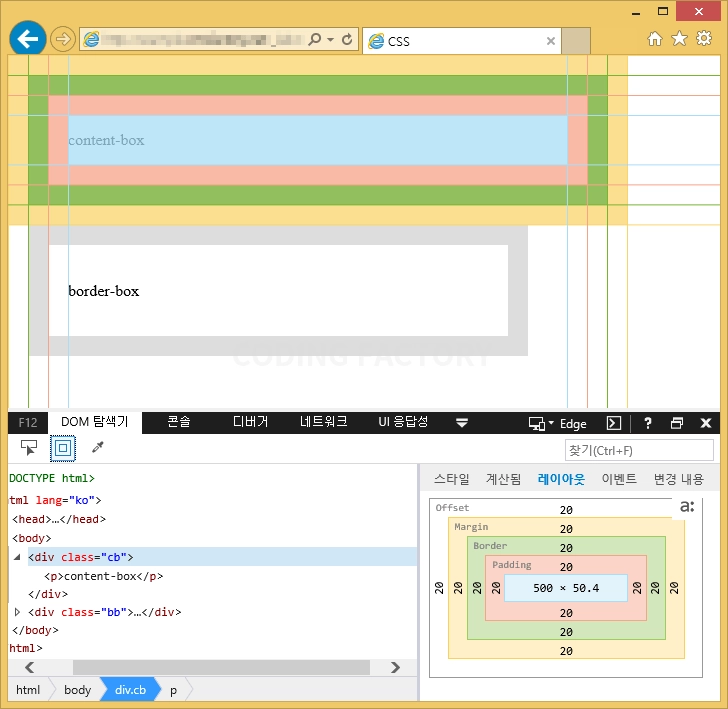Open the browser settings gear icon
The width and height of the screenshot is (728, 709).
tap(704, 38)
